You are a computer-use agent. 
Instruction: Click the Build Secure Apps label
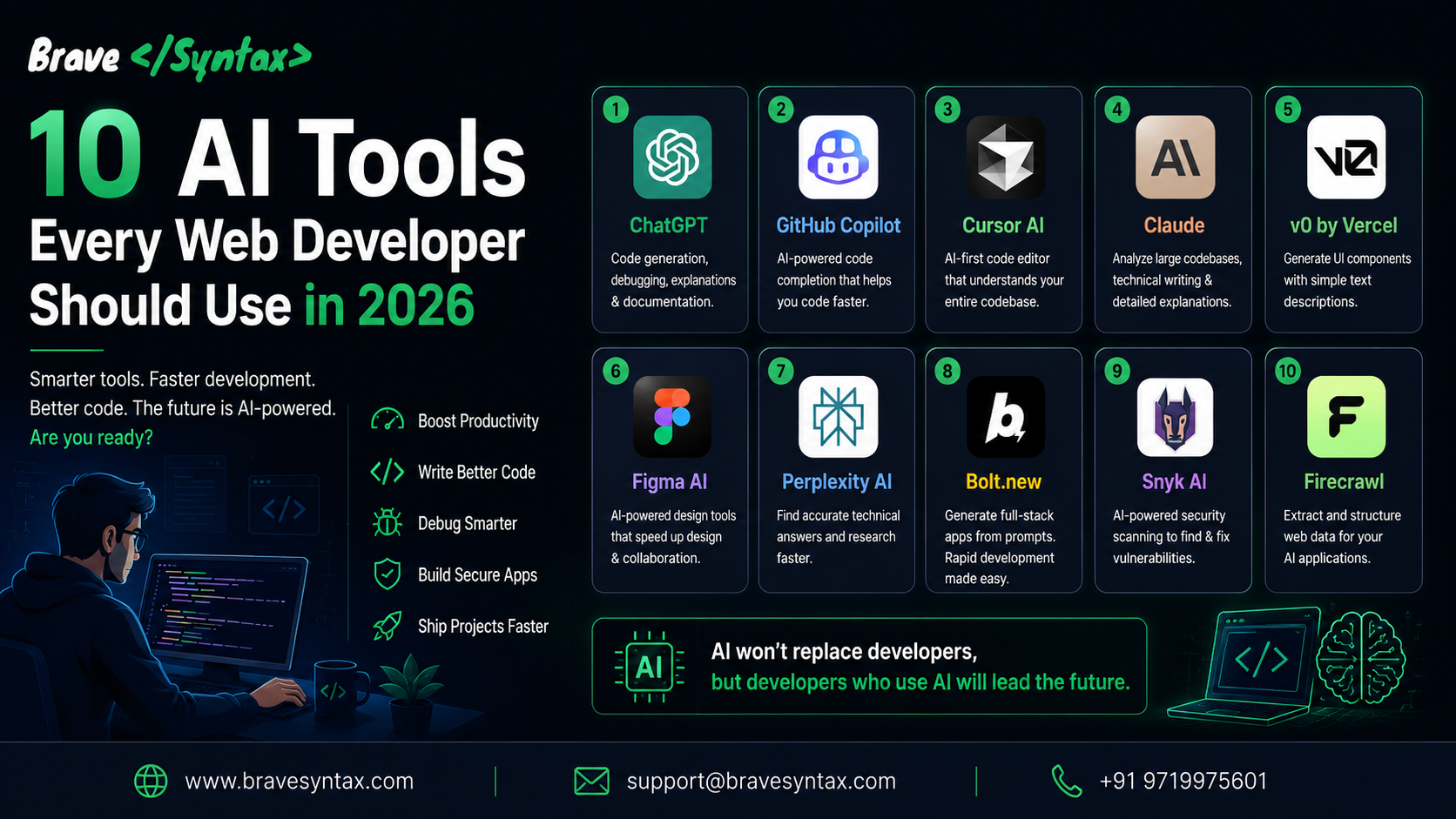click(x=477, y=574)
